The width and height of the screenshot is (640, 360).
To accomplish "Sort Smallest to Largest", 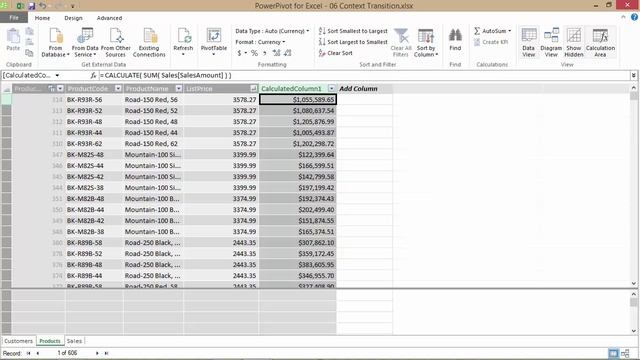I will point(353,31).
